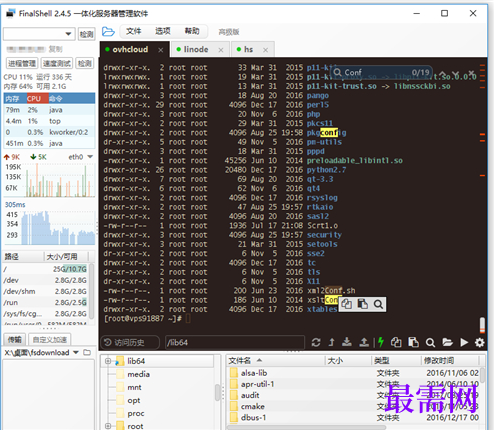Click the green lightning bolt icon
This screenshot has width=496, height=430.
tap(381, 342)
